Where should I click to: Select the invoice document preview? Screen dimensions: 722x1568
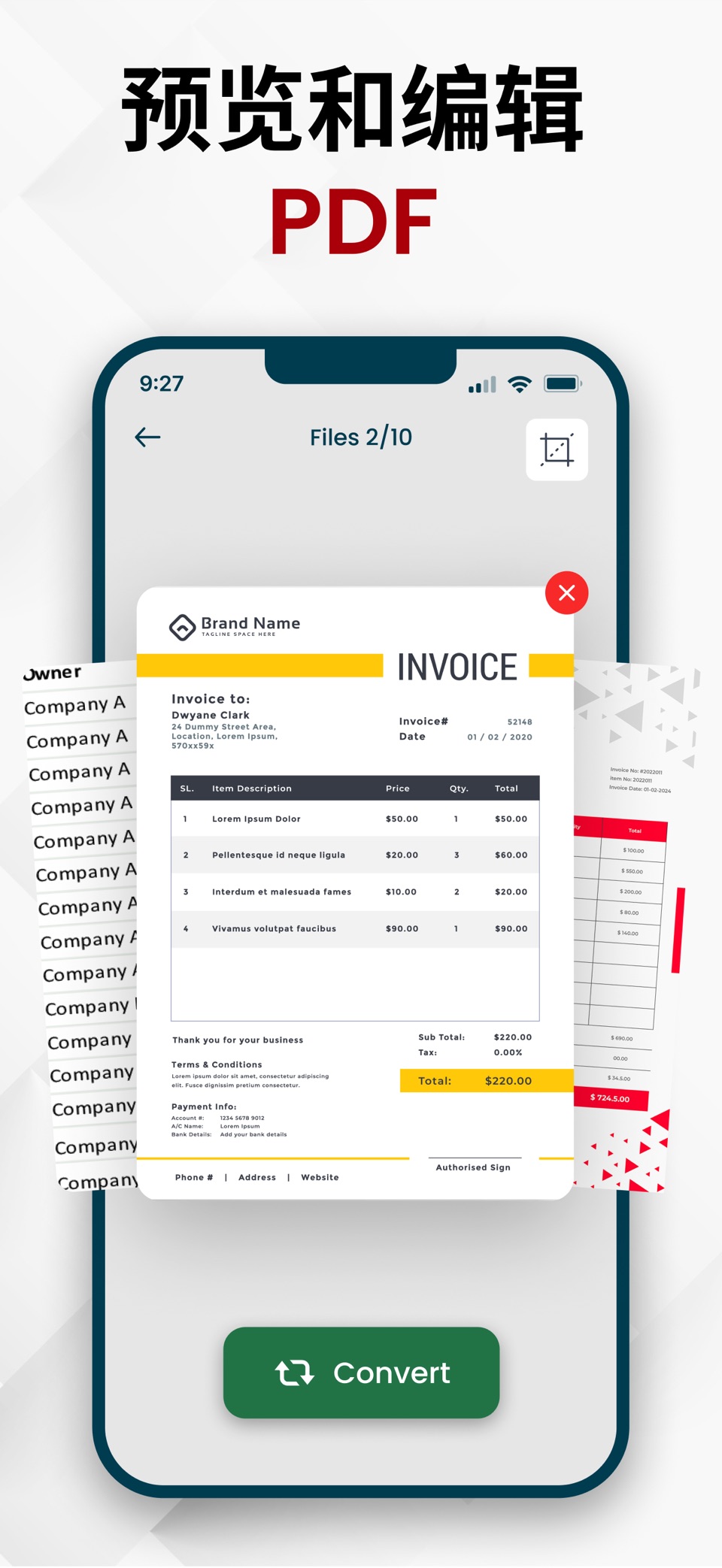pos(355,893)
